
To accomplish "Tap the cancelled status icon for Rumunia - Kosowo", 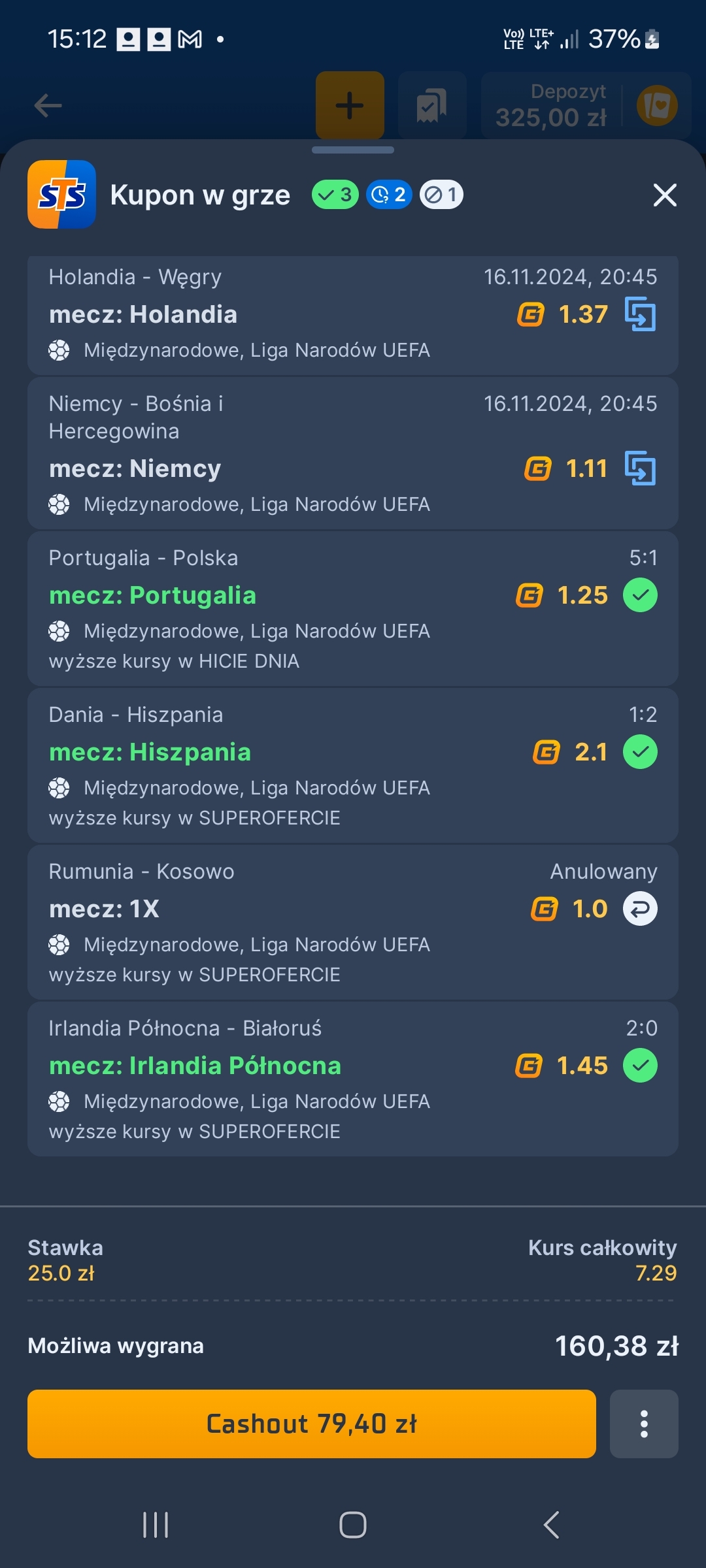I will (x=640, y=909).
